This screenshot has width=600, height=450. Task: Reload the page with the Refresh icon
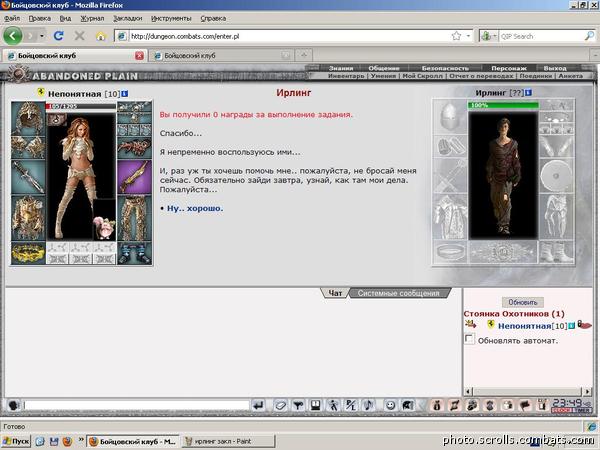pyautogui.click(x=59, y=36)
